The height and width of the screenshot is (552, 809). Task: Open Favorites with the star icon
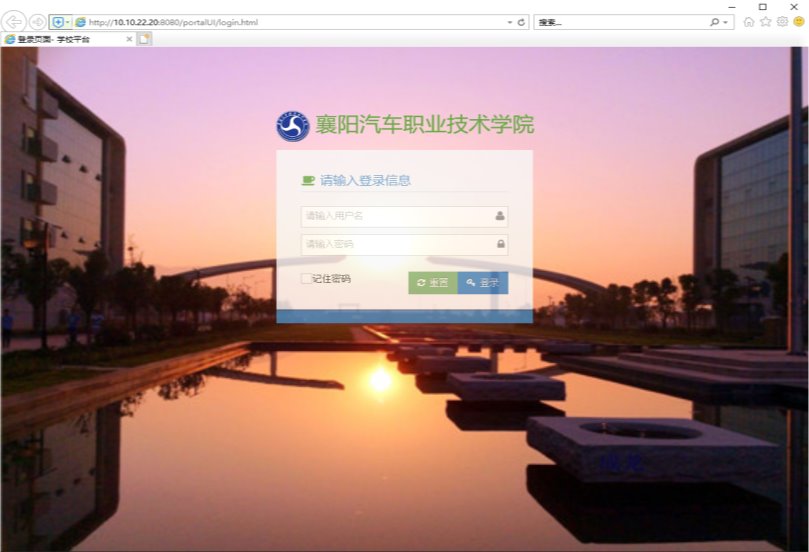(x=765, y=21)
